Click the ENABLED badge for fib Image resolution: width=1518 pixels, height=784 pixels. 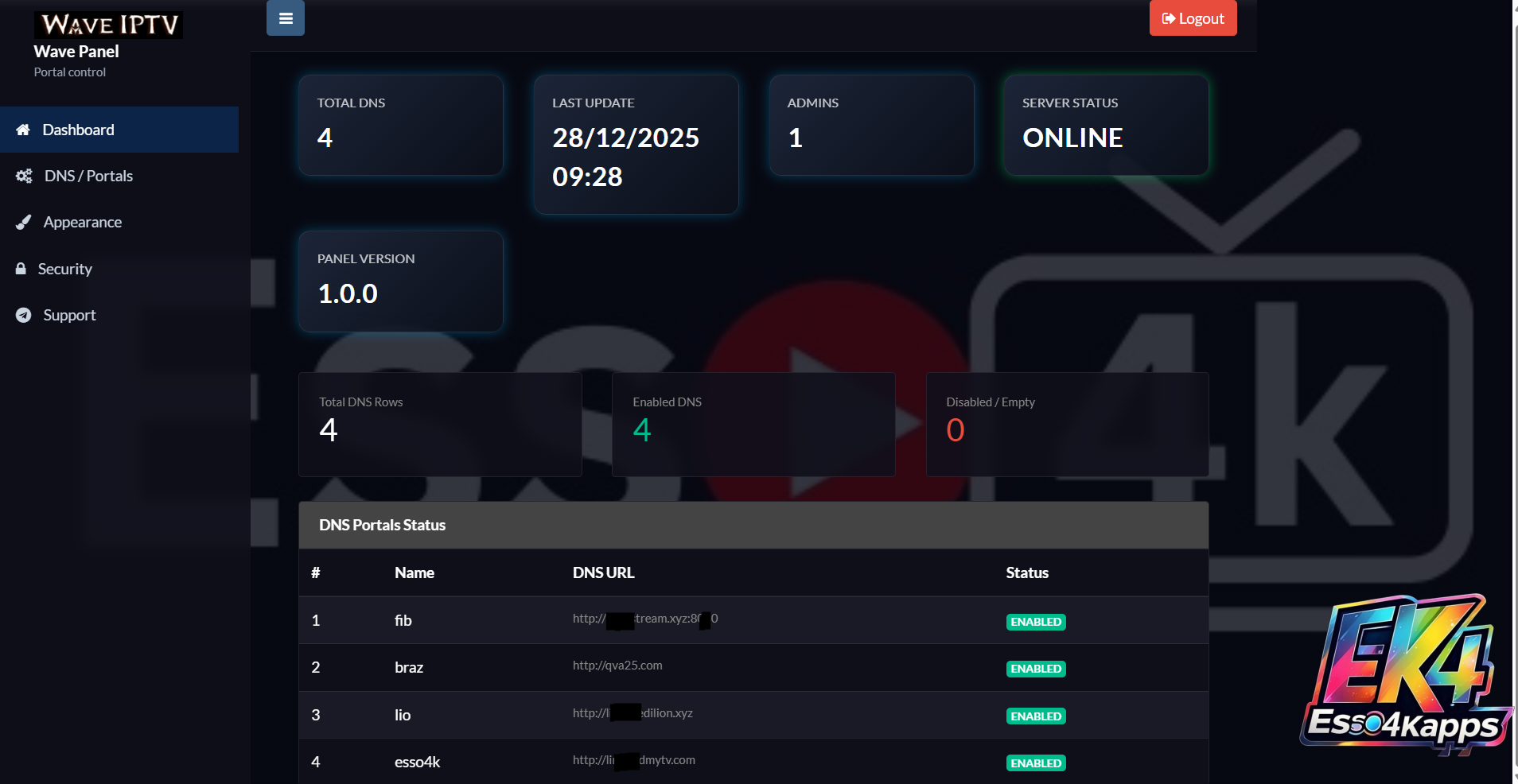click(x=1035, y=622)
